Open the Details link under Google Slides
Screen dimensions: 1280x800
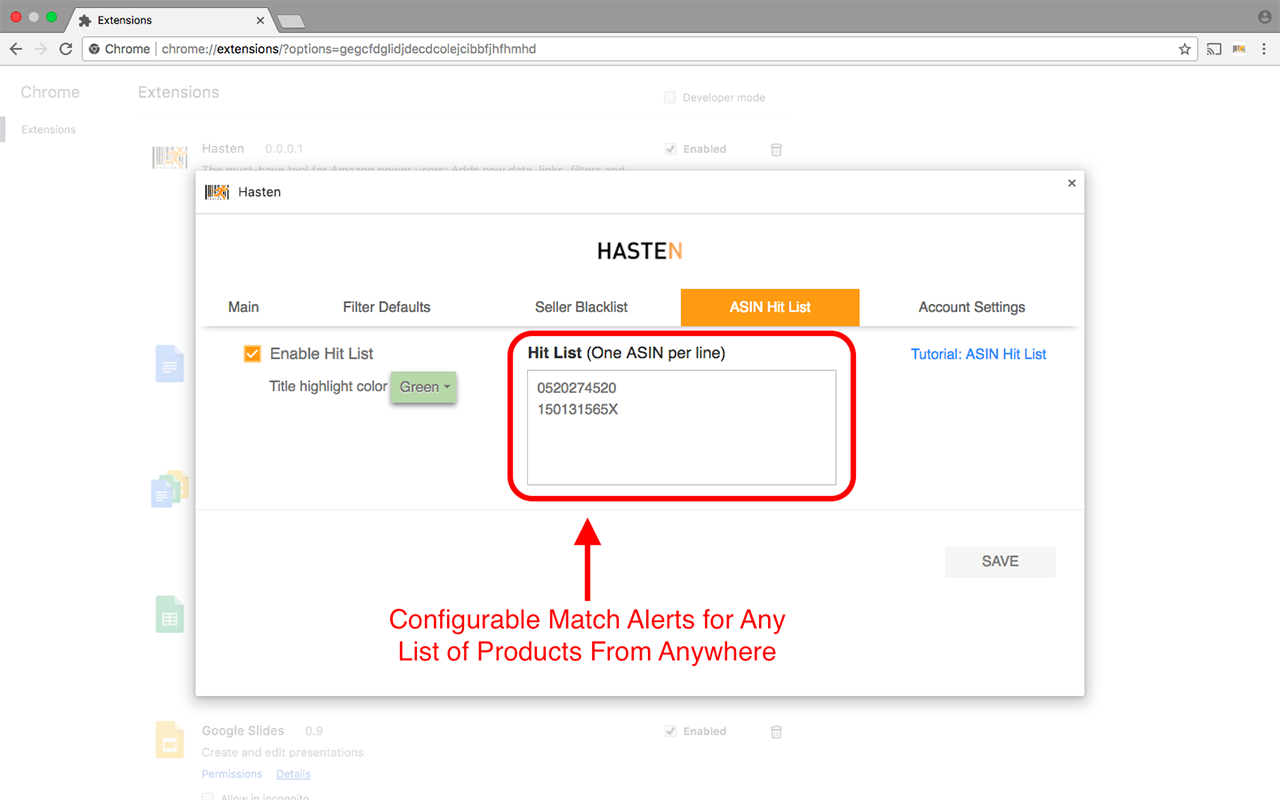294,774
